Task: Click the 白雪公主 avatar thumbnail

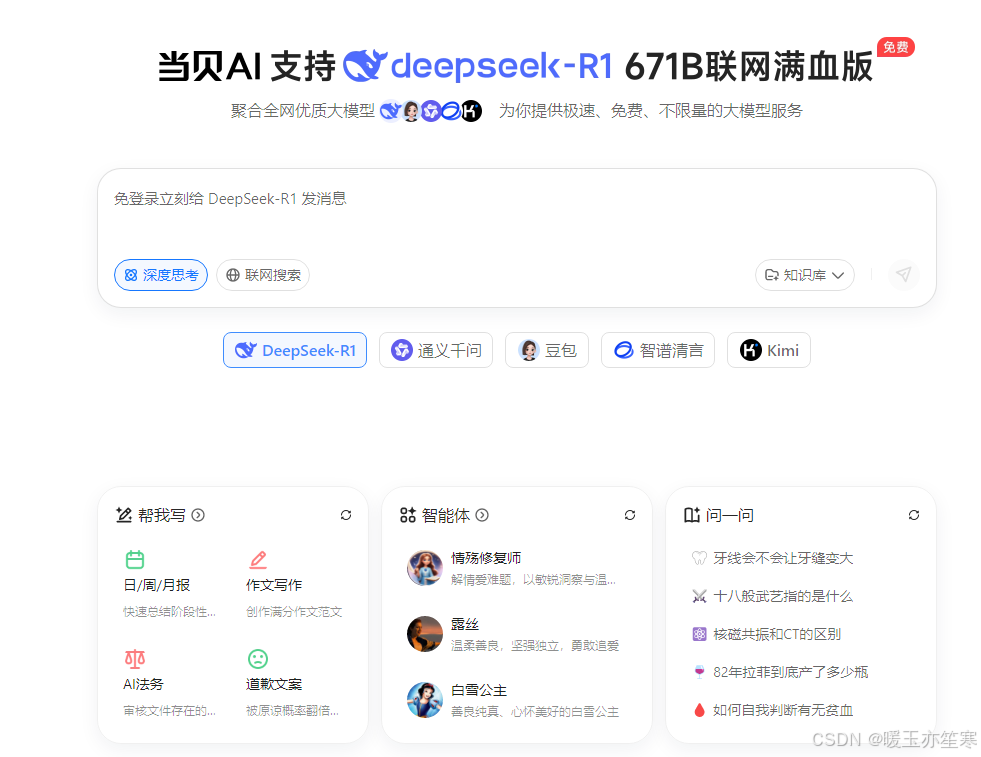Action: (425, 700)
